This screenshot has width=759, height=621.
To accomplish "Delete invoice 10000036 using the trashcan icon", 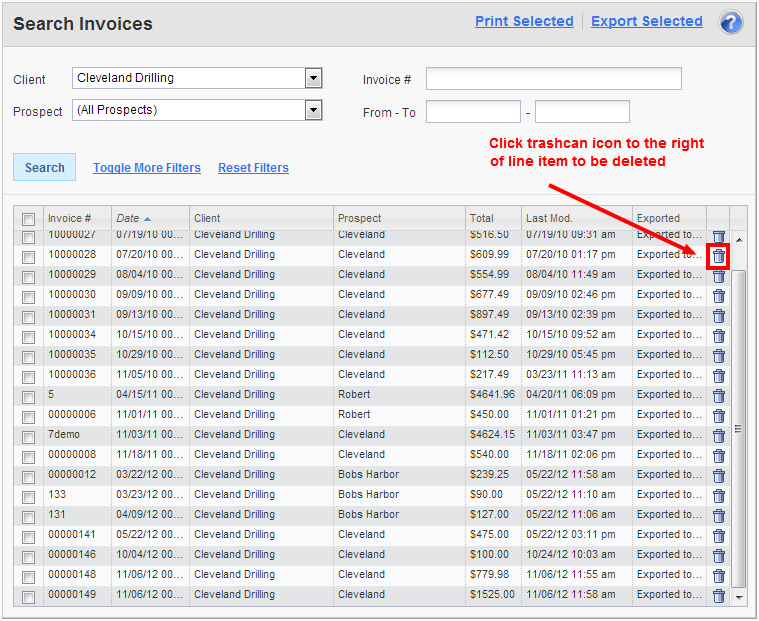I will coord(718,375).
